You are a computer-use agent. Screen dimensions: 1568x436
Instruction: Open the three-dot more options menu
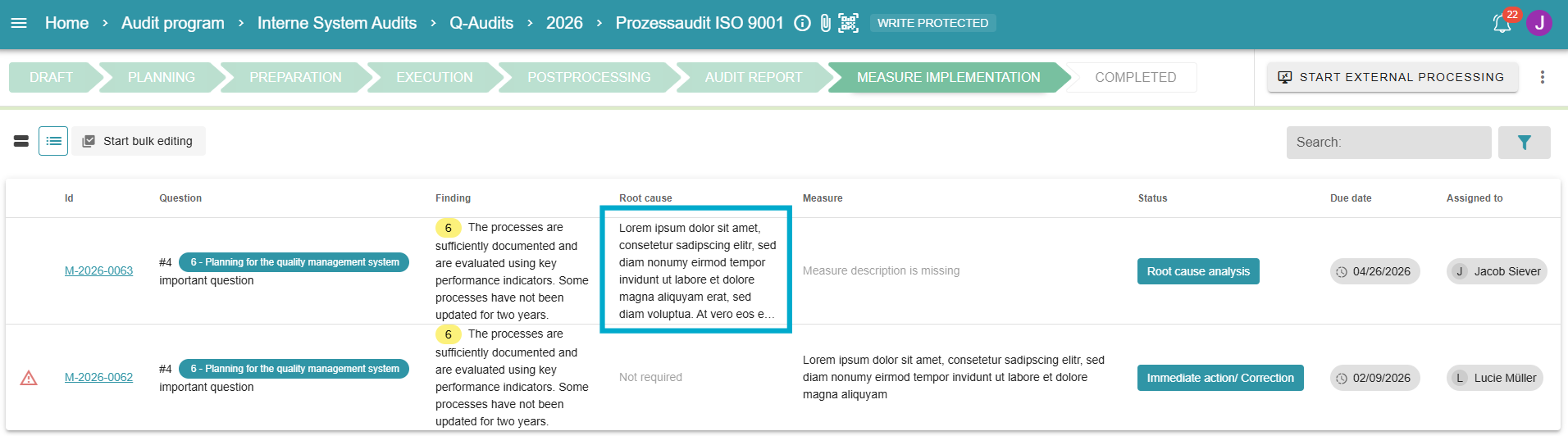(1542, 77)
